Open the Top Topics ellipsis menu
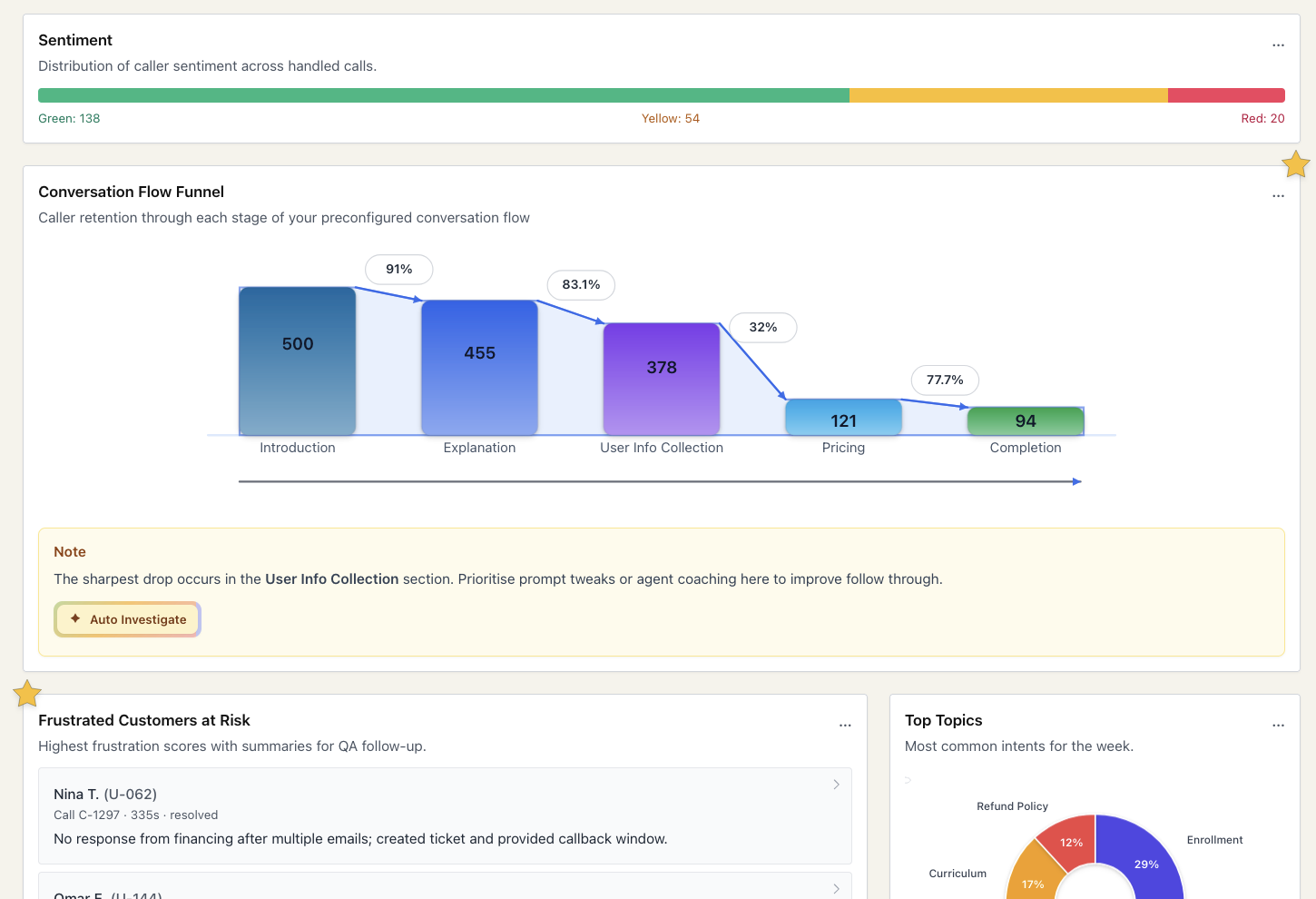This screenshot has height=899, width=1316. click(x=1278, y=726)
